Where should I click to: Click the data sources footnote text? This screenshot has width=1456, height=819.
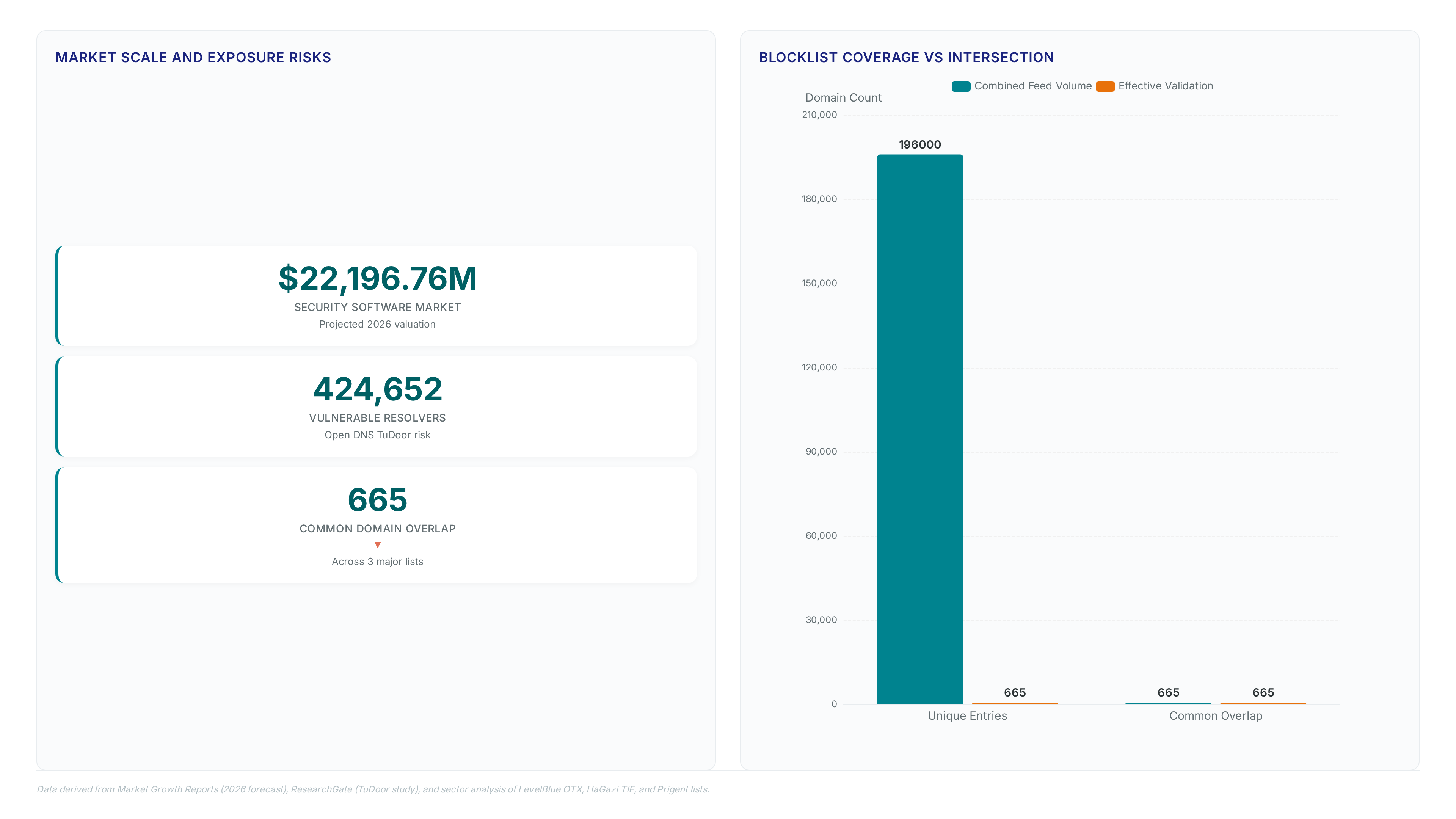373,789
